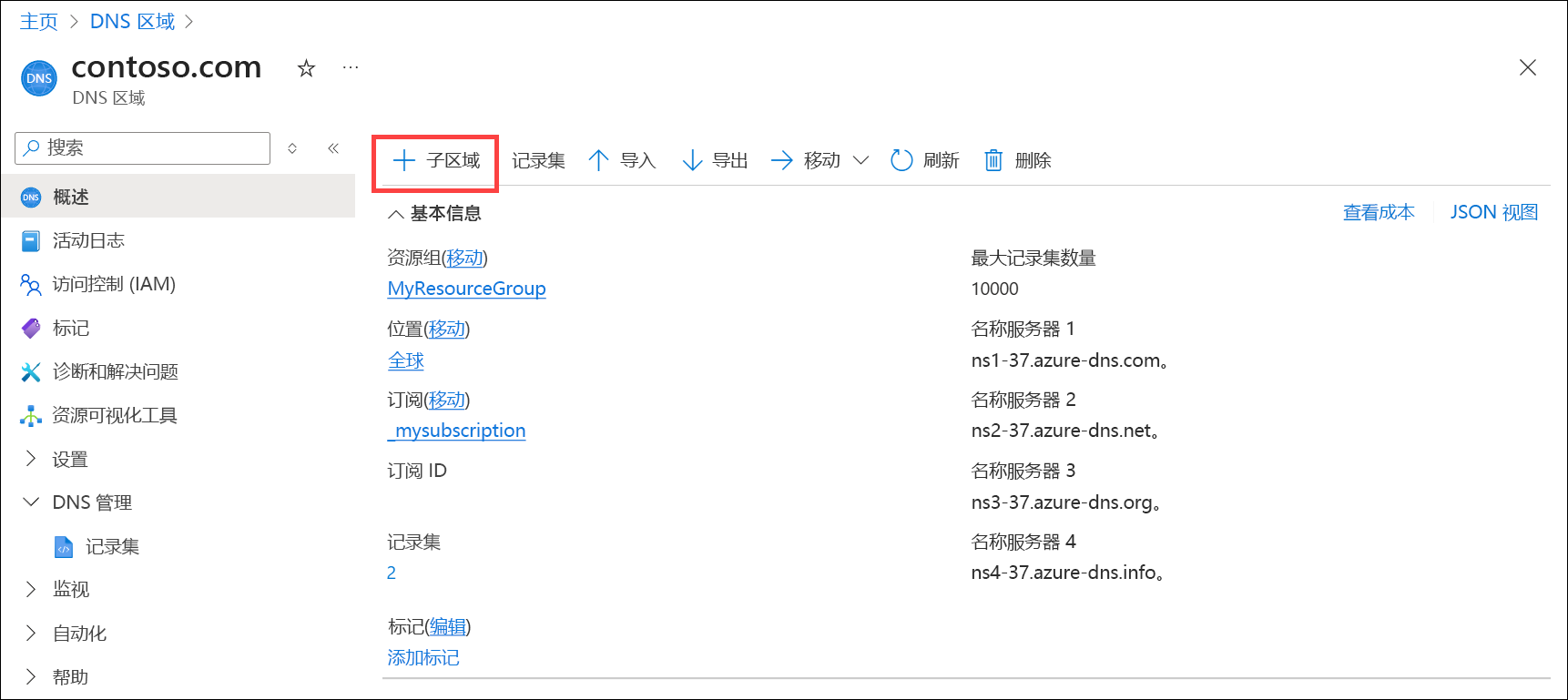
Task: Close the contoso.com blade
Action: tap(1528, 67)
